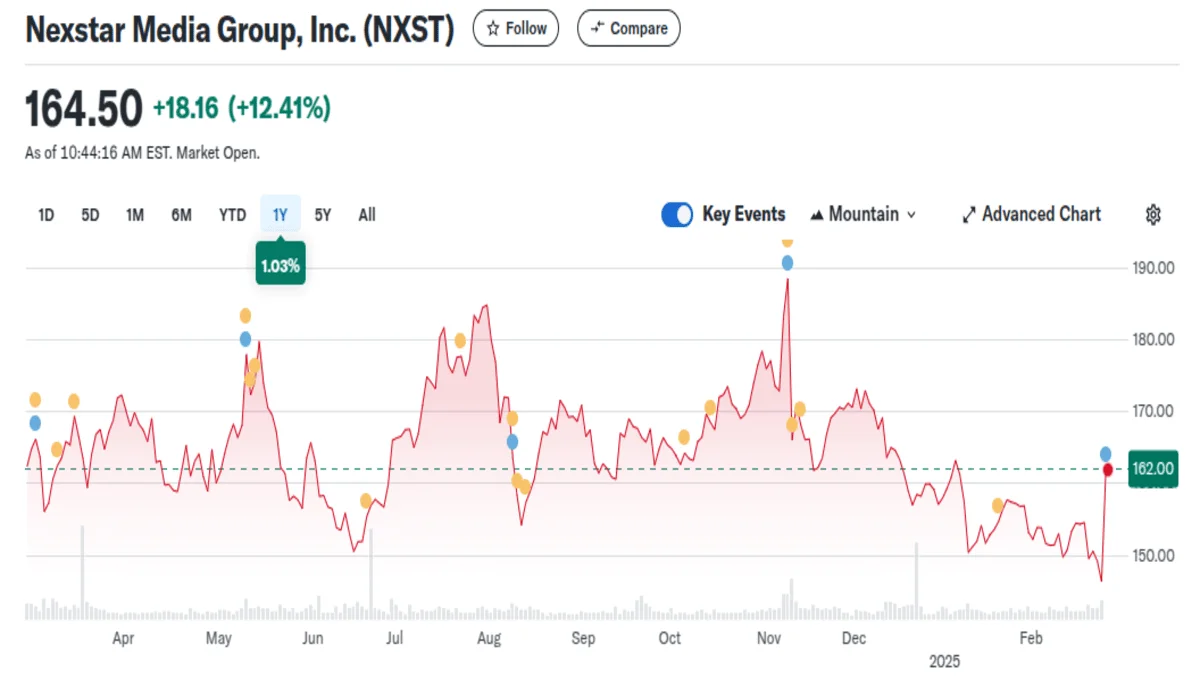Toggle the Key Events switch off
This screenshot has height=700, width=1200.
tap(677, 214)
